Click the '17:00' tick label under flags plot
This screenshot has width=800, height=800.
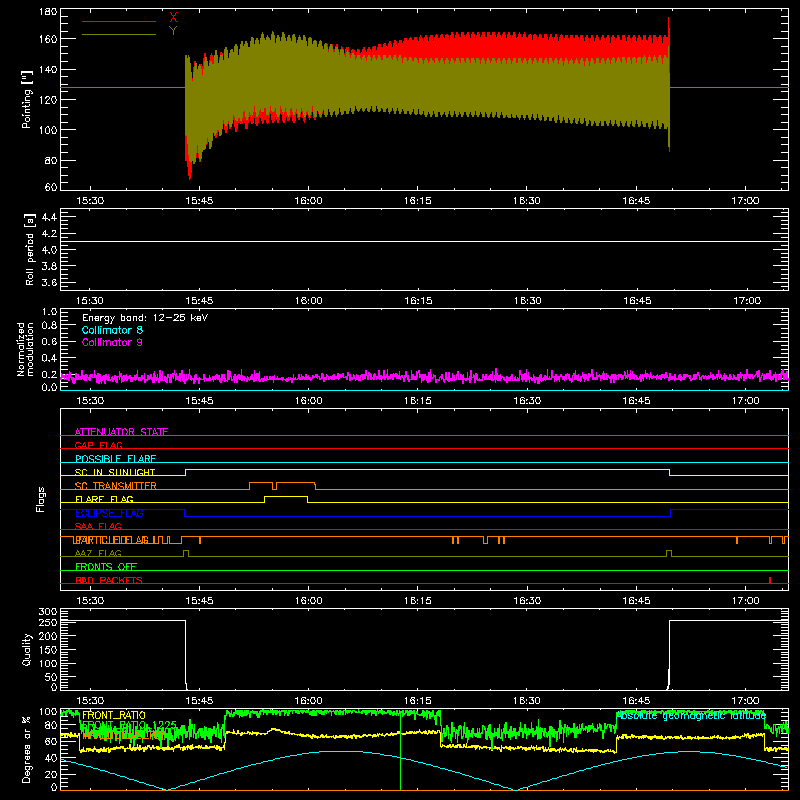pos(745,601)
